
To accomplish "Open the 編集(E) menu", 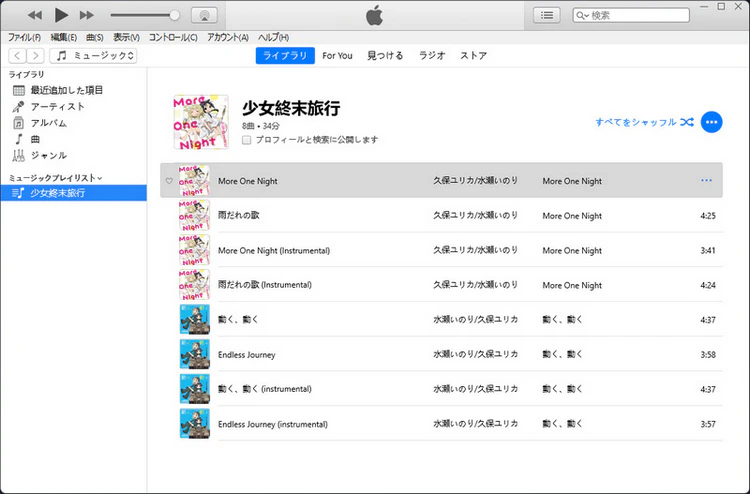I will pos(64,37).
